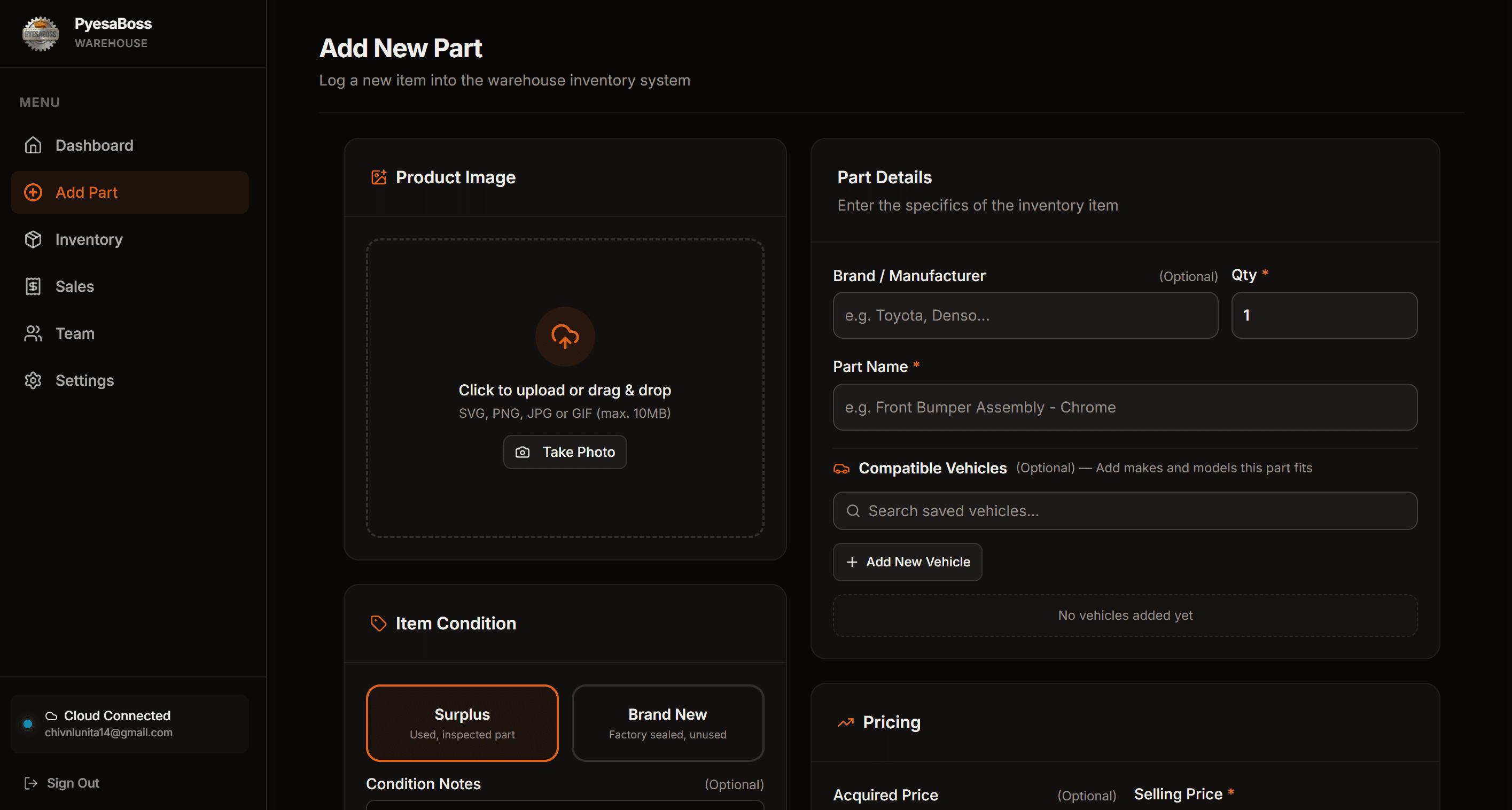Click the Sign Out arrow icon
This screenshot has height=810, width=1512.
click(x=31, y=783)
